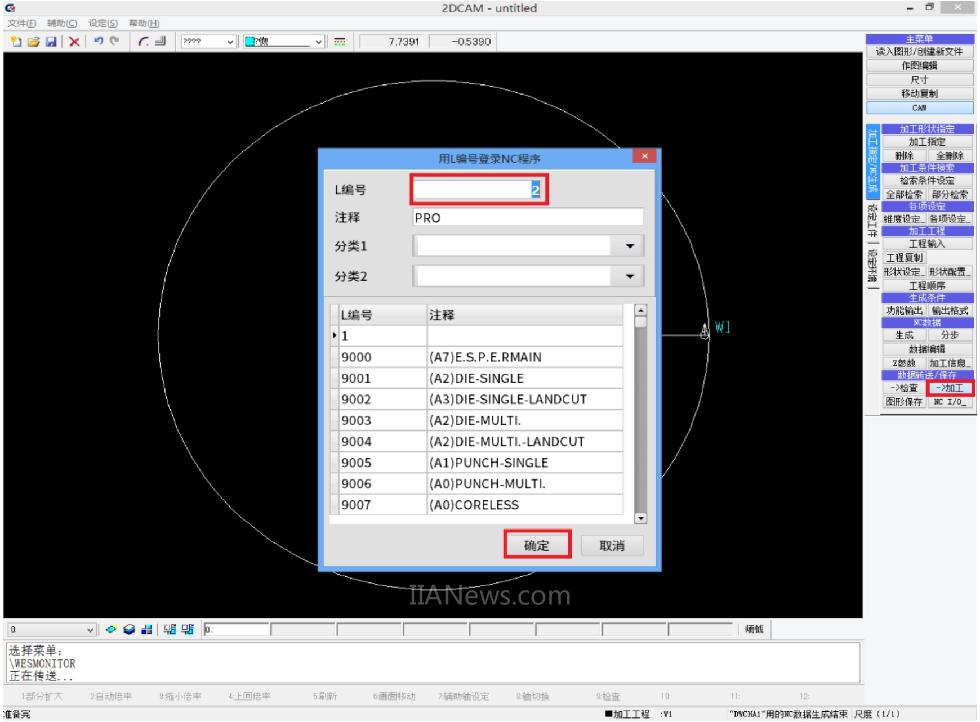The image size is (980, 722).
Task: Click the save disk icon
Action: point(50,42)
